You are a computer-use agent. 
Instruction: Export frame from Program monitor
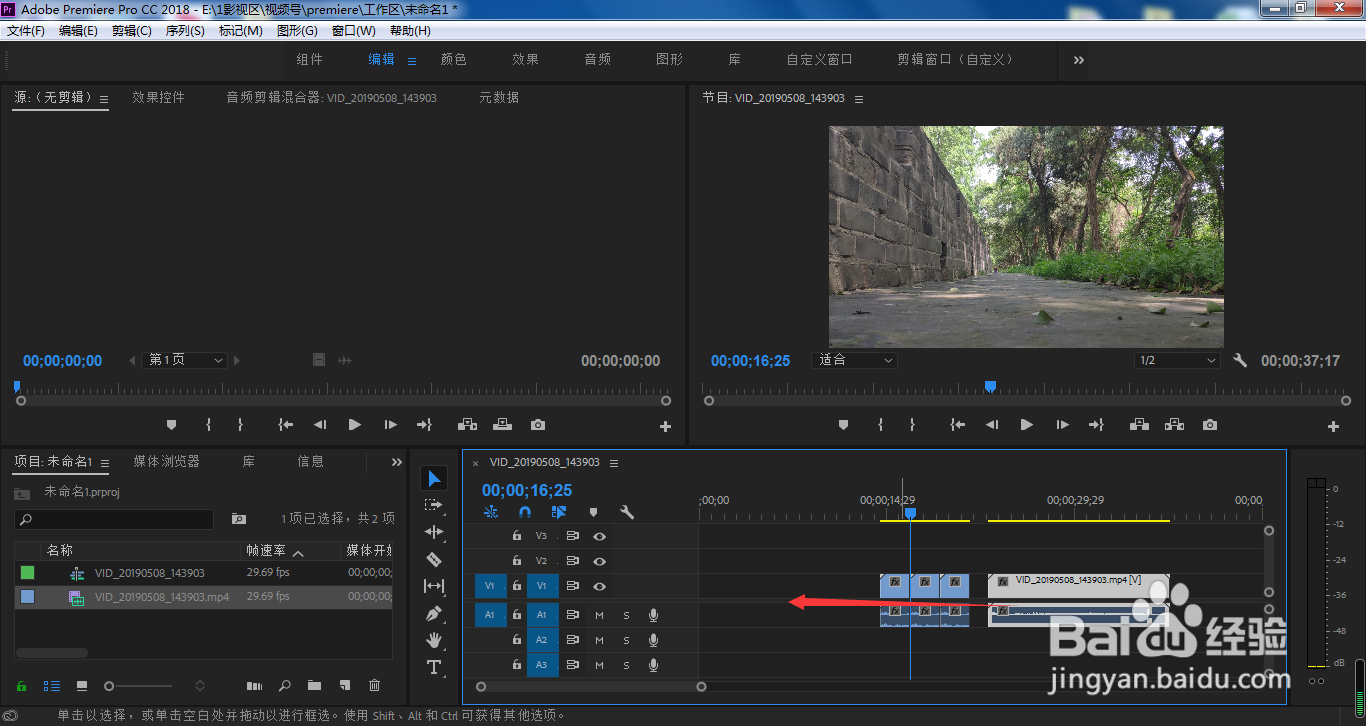click(1210, 425)
